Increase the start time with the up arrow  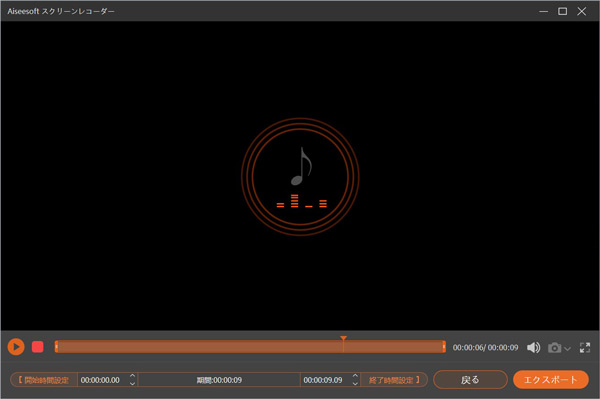[132, 376]
